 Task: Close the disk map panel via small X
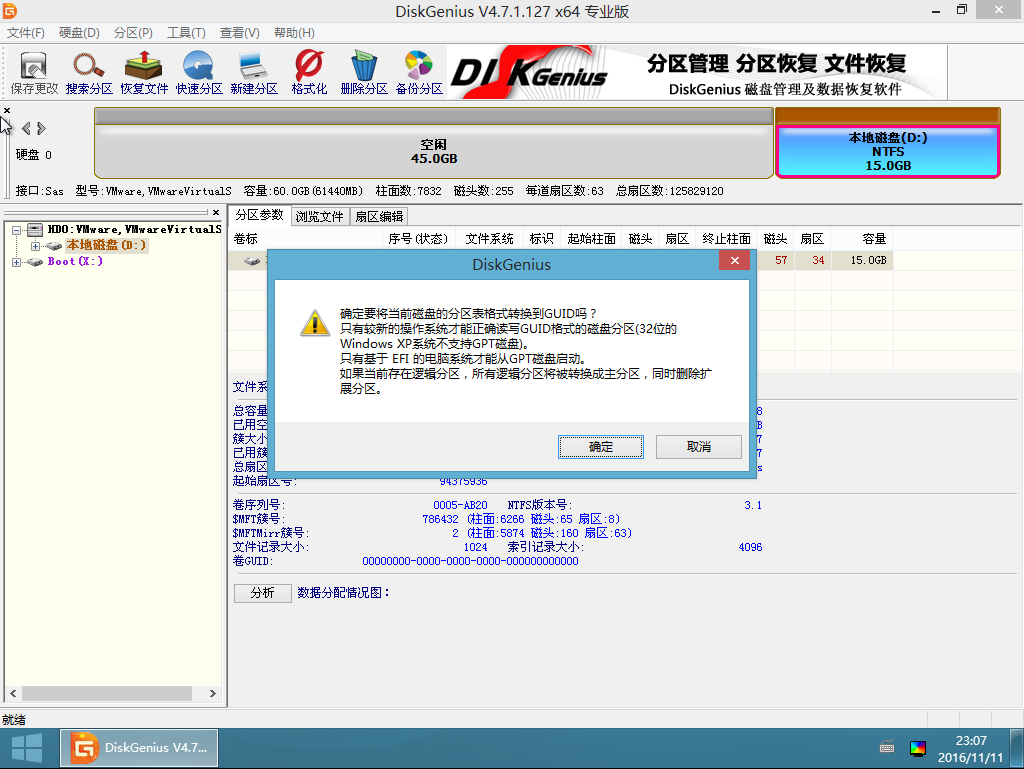[x=7, y=110]
